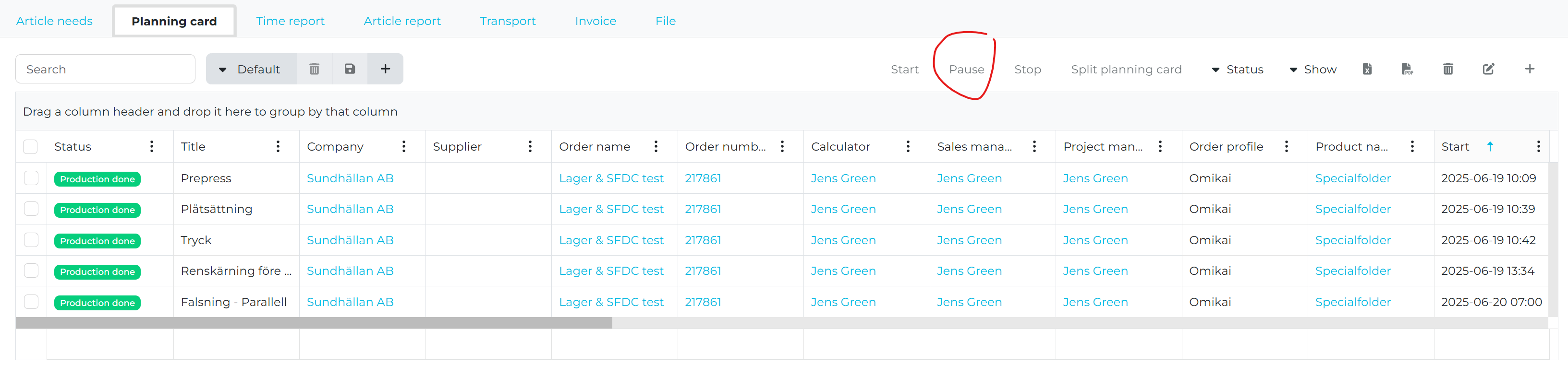Expand the Status dropdown in toolbar
Screen dimensions: 1568x365
(x=1238, y=70)
